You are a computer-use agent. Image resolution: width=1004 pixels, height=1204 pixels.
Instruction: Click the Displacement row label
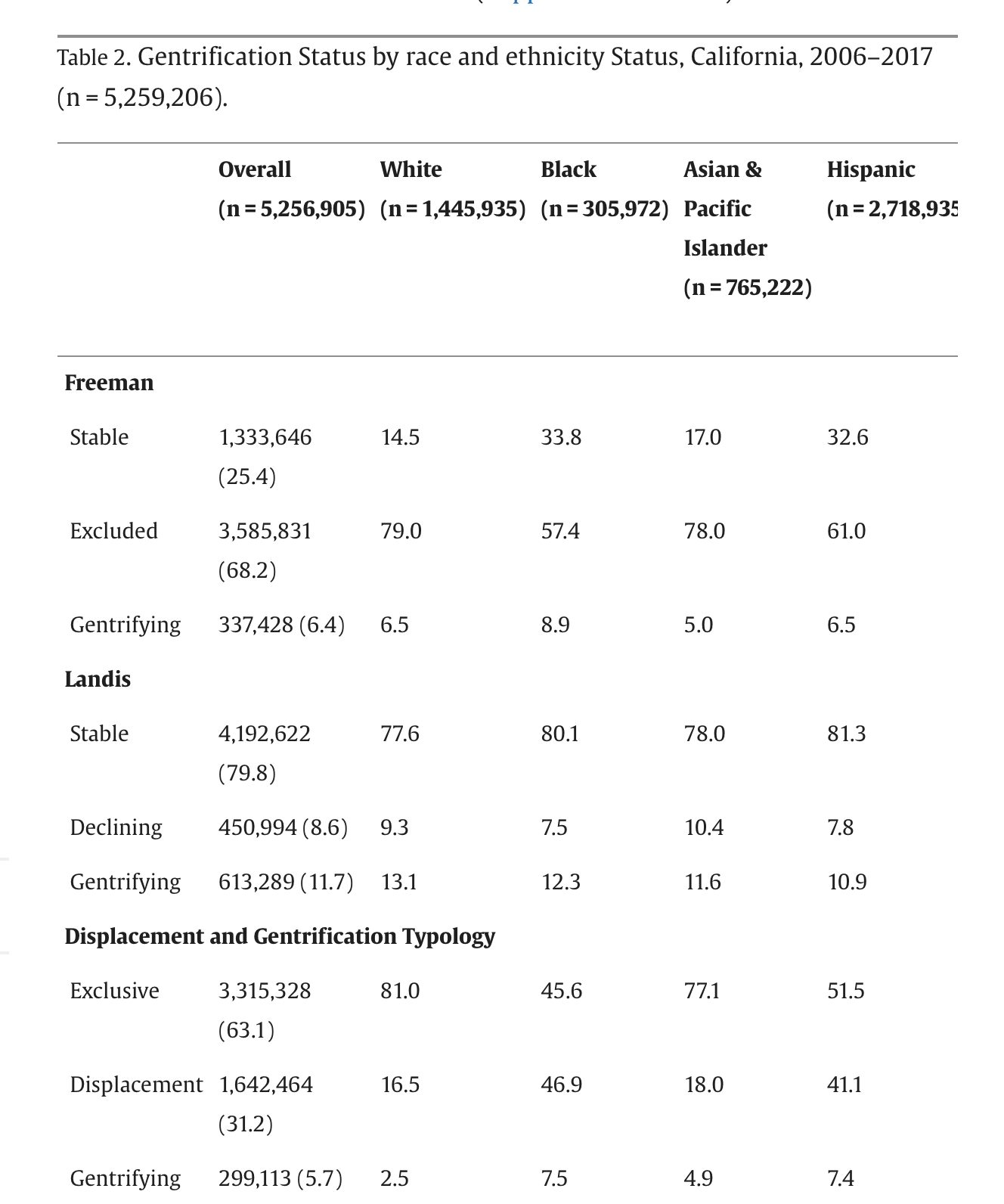tap(136, 1085)
